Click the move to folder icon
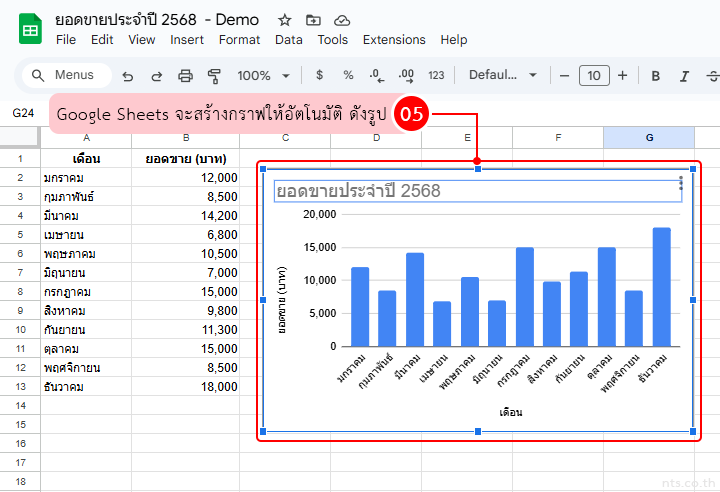The height and width of the screenshot is (492, 720). 314,20
